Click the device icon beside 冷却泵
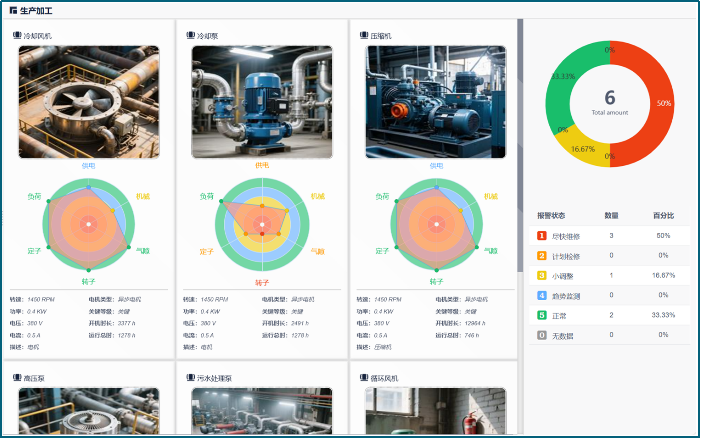 coord(190,35)
